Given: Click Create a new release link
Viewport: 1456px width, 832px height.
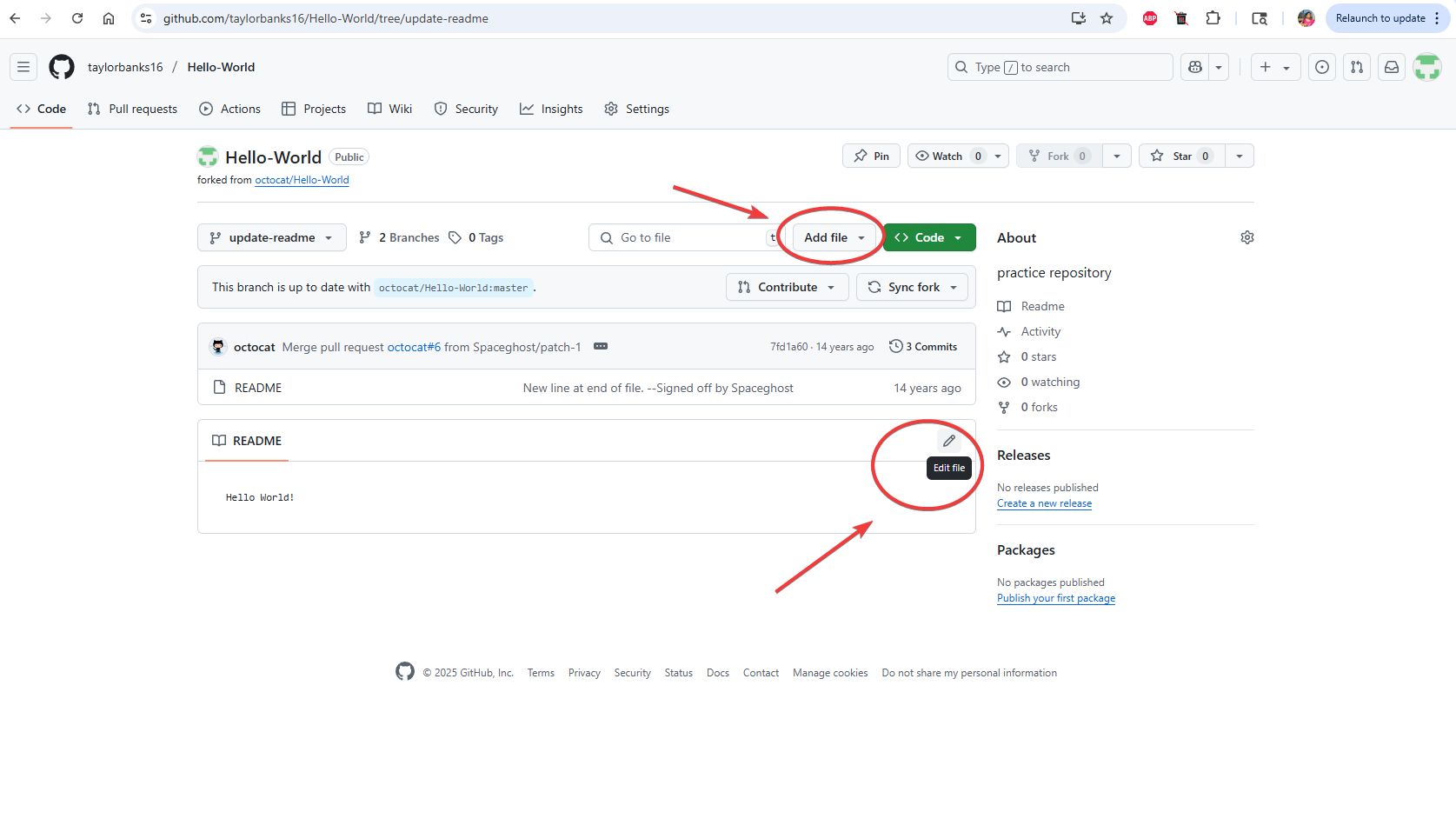Looking at the screenshot, I should point(1044,503).
